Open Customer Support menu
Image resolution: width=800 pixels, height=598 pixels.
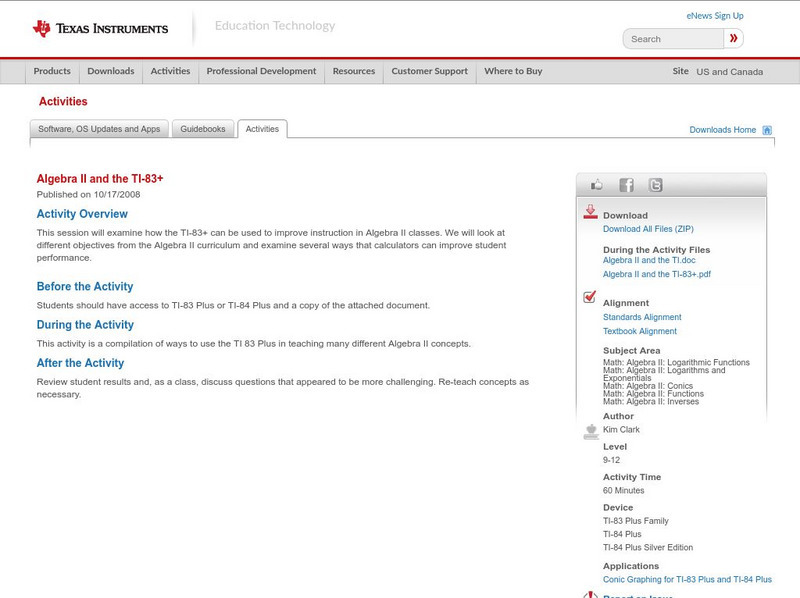pos(430,71)
